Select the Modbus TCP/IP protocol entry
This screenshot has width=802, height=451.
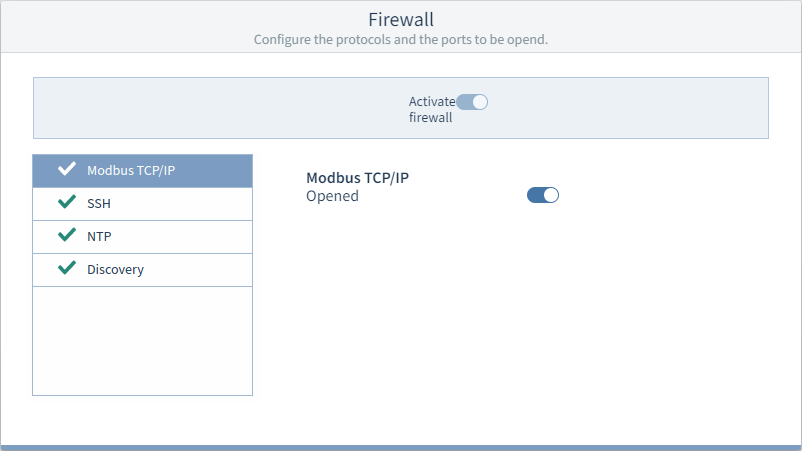(x=143, y=171)
